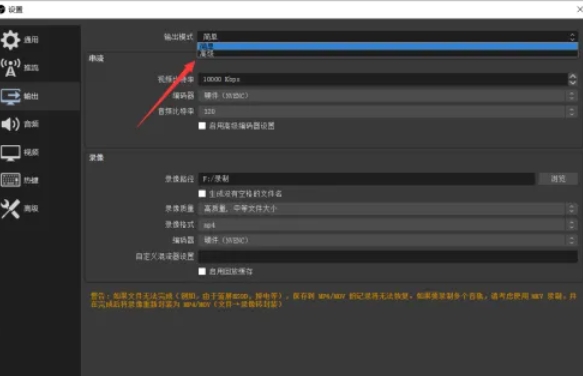Expand streaming encoder NVENC dropdown
Viewport: 583px width, 376px height.
tap(388, 96)
